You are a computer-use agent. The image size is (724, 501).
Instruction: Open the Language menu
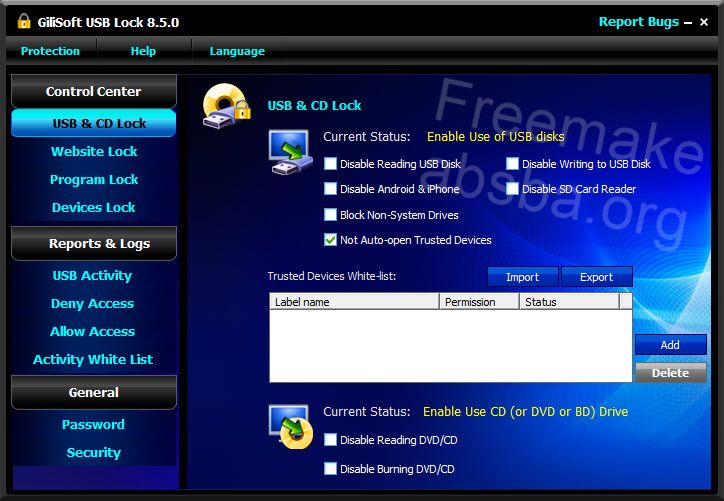[237, 51]
